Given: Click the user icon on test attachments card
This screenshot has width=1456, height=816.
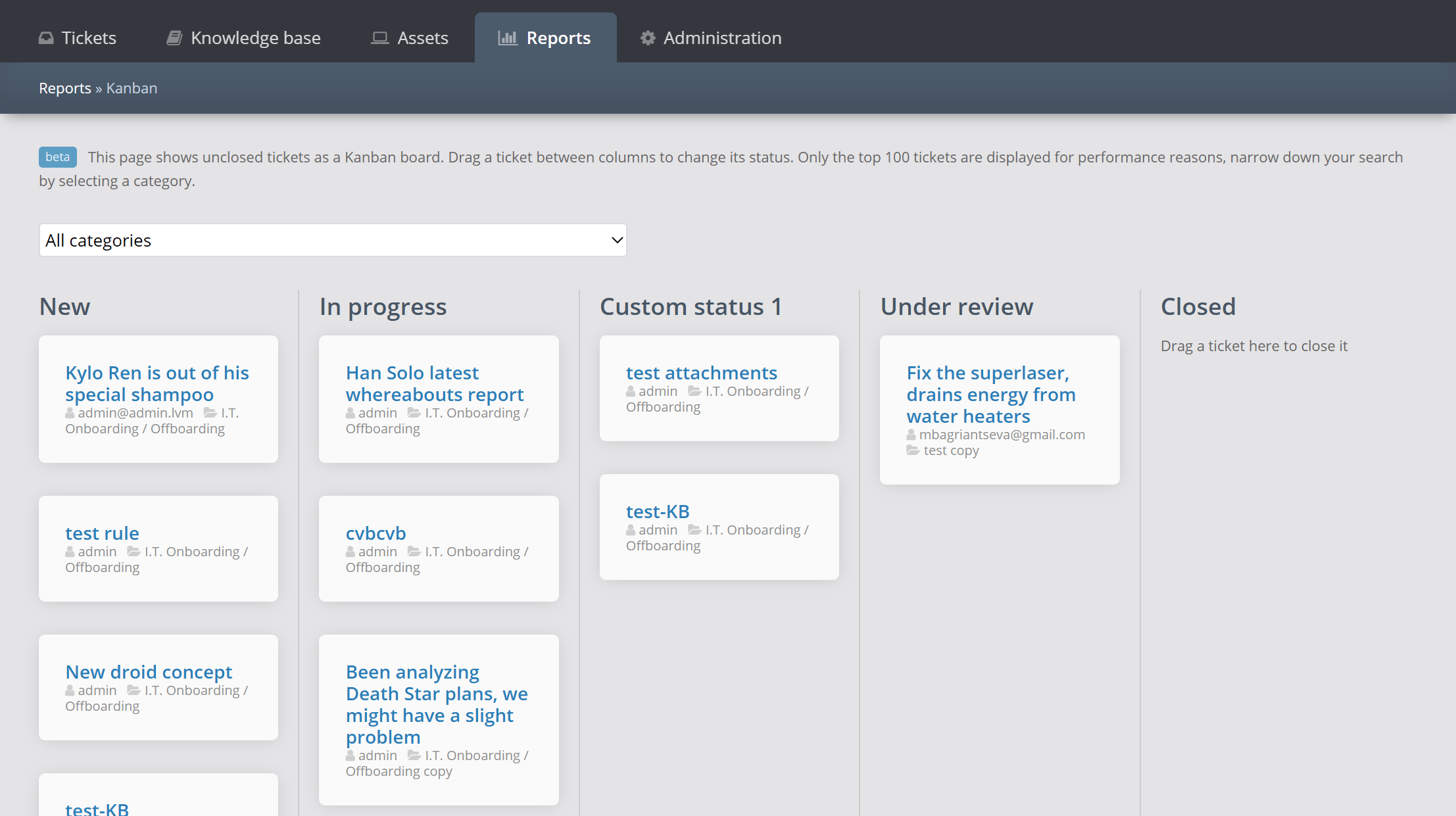Looking at the screenshot, I should 629,391.
